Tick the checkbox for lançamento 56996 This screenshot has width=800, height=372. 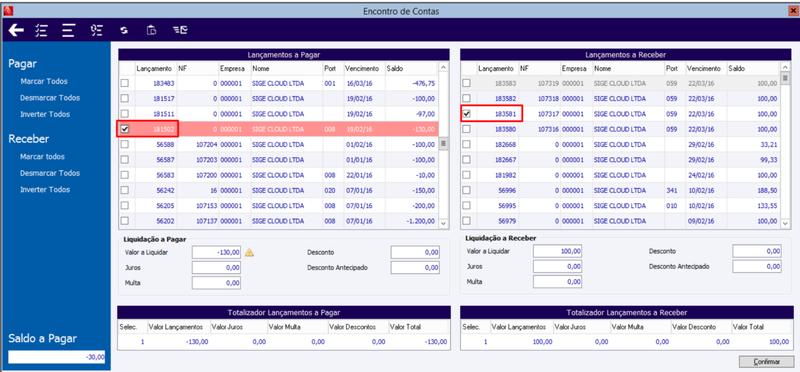point(466,190)
